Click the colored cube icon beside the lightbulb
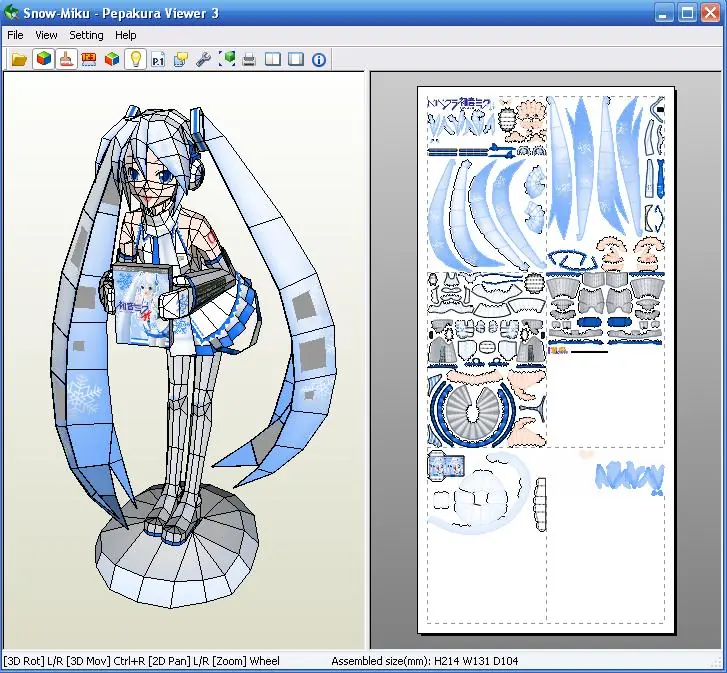 point(112,59)
